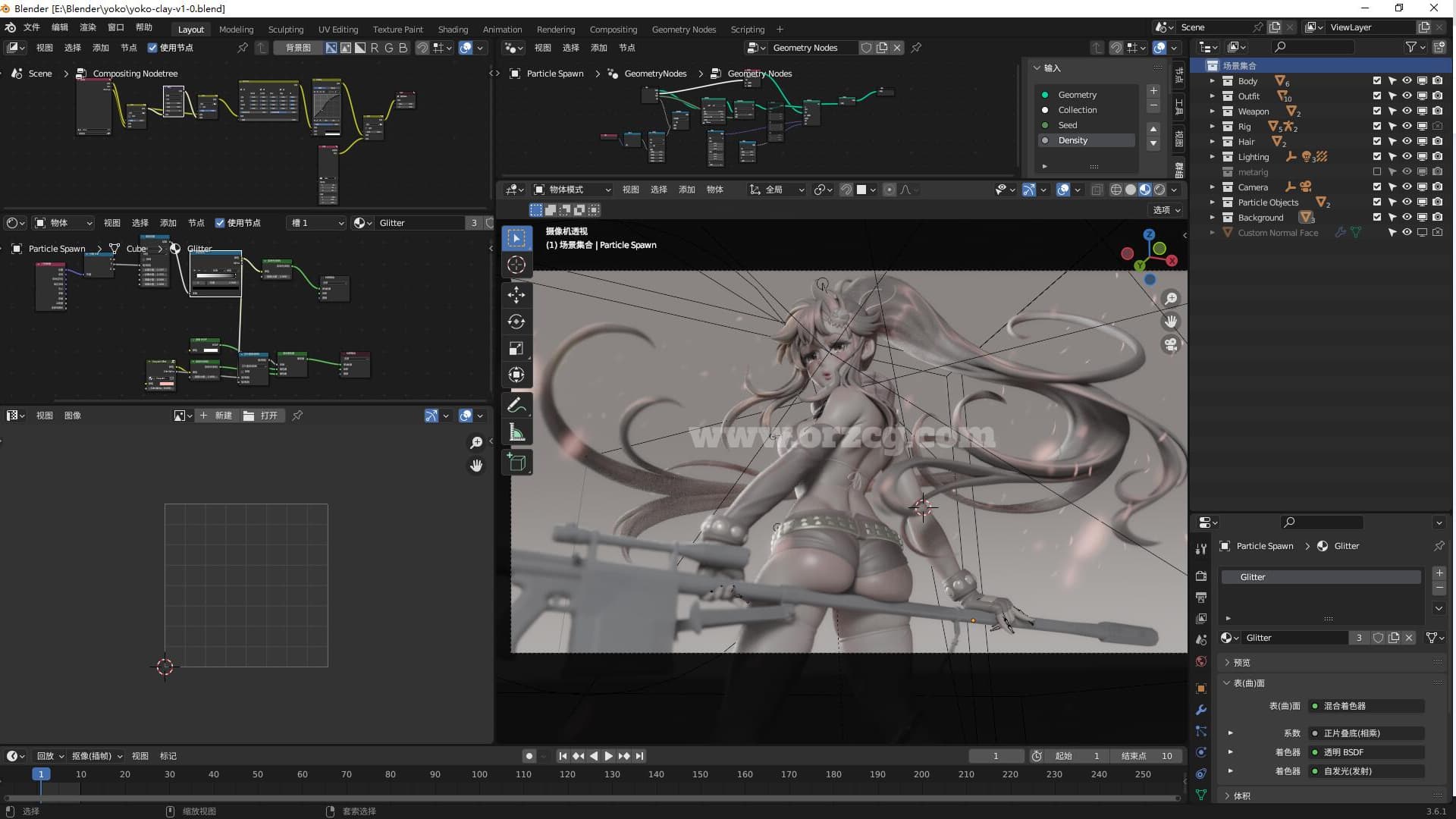Switch to the UV Editing workspace tab

[x=338, y=30]
